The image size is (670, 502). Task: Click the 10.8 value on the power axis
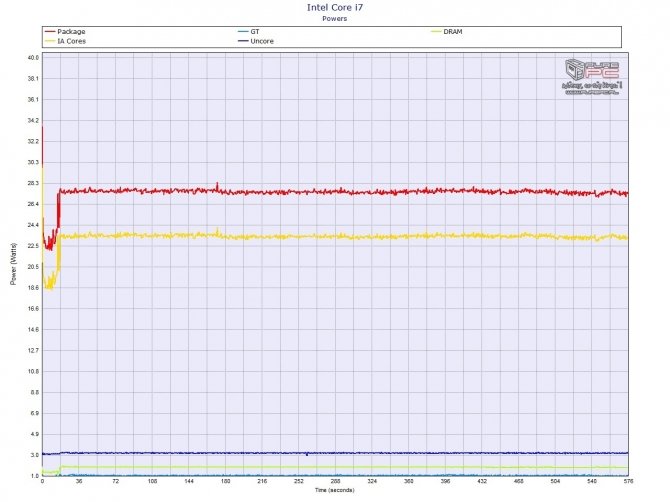point(33,372)
